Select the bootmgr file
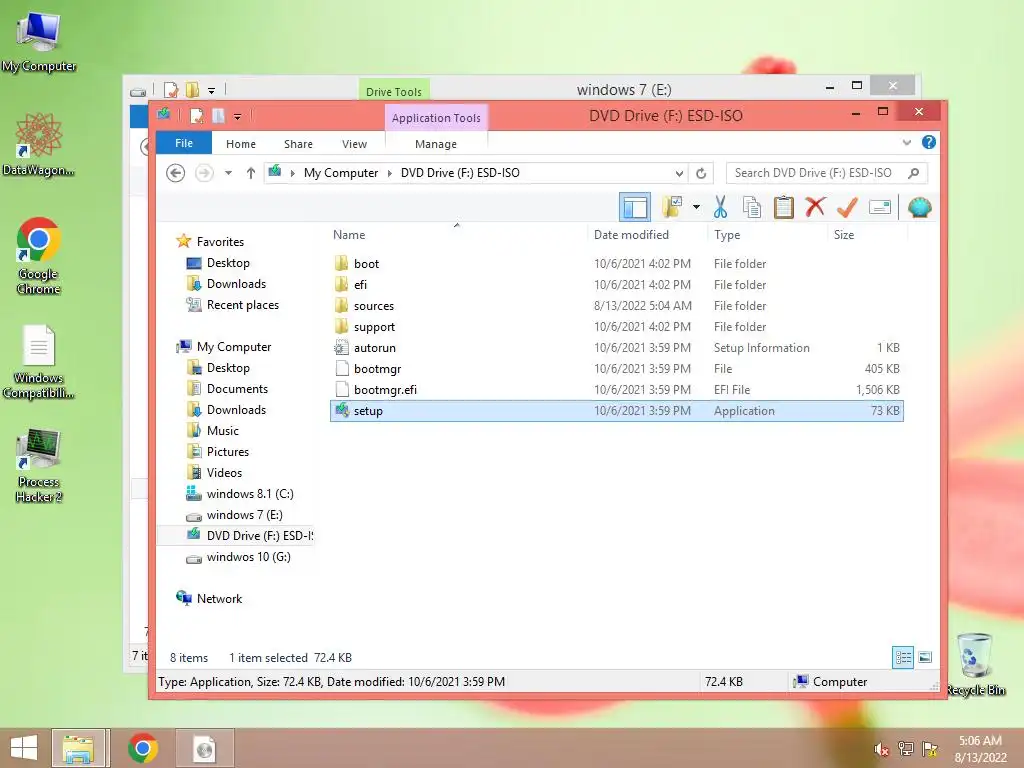The width and height of the screenshot is (1024, 768). click(617, 368)
